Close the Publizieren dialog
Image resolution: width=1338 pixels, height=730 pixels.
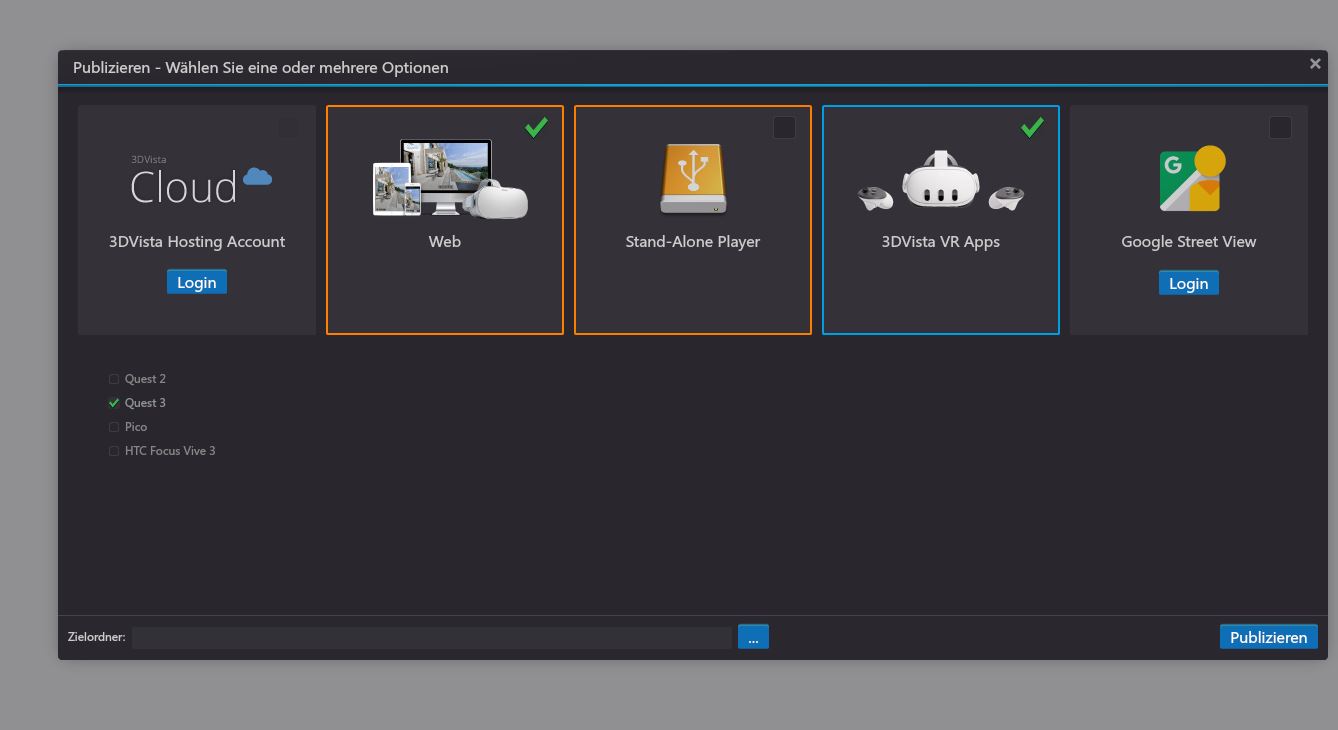coord(1315,64)
